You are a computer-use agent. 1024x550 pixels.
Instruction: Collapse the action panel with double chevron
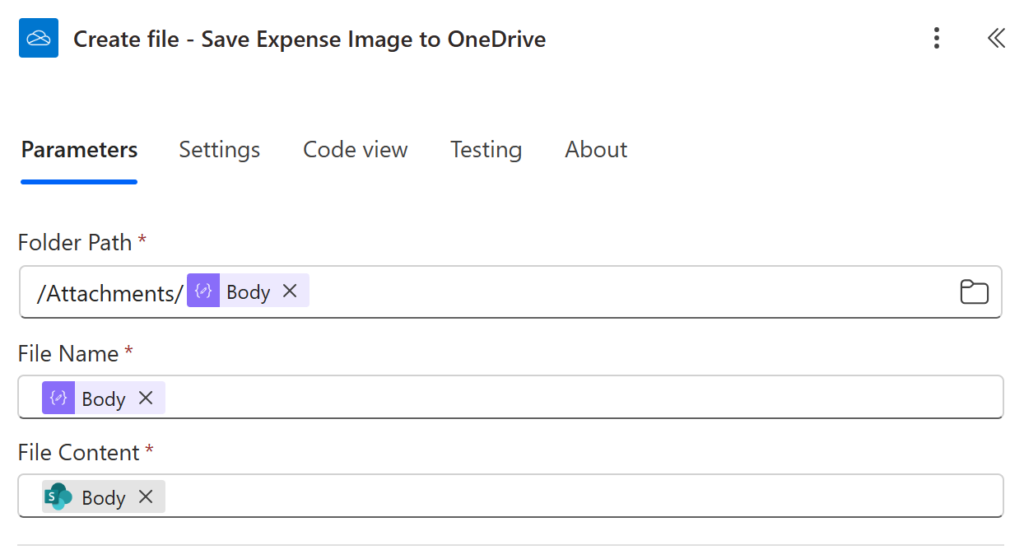(x=995, y=39)
